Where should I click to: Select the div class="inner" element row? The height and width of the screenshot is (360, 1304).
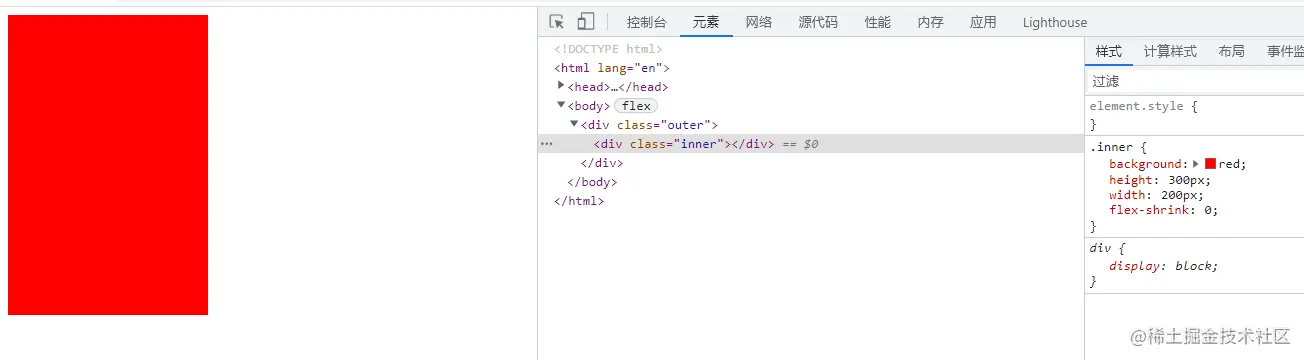tap(811, 144)
